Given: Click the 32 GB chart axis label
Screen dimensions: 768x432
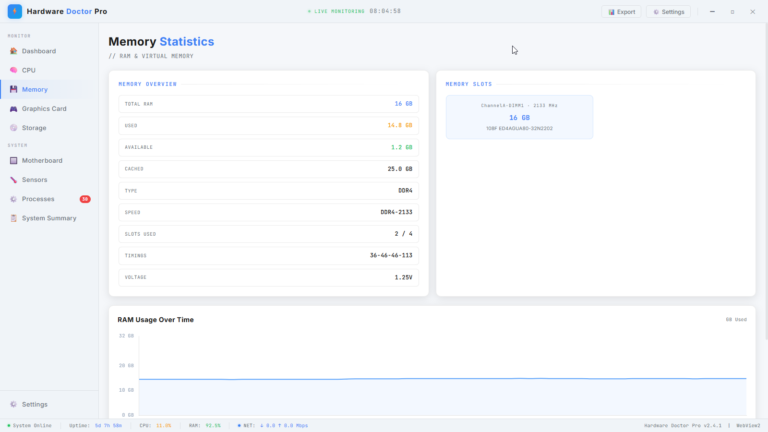Looking at the screenshot, I should [126, 336].
